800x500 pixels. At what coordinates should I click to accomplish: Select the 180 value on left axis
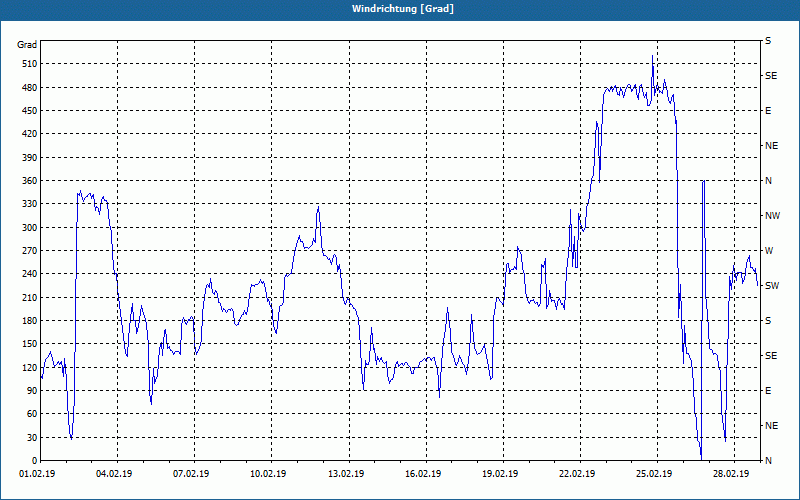coord(30,321)
